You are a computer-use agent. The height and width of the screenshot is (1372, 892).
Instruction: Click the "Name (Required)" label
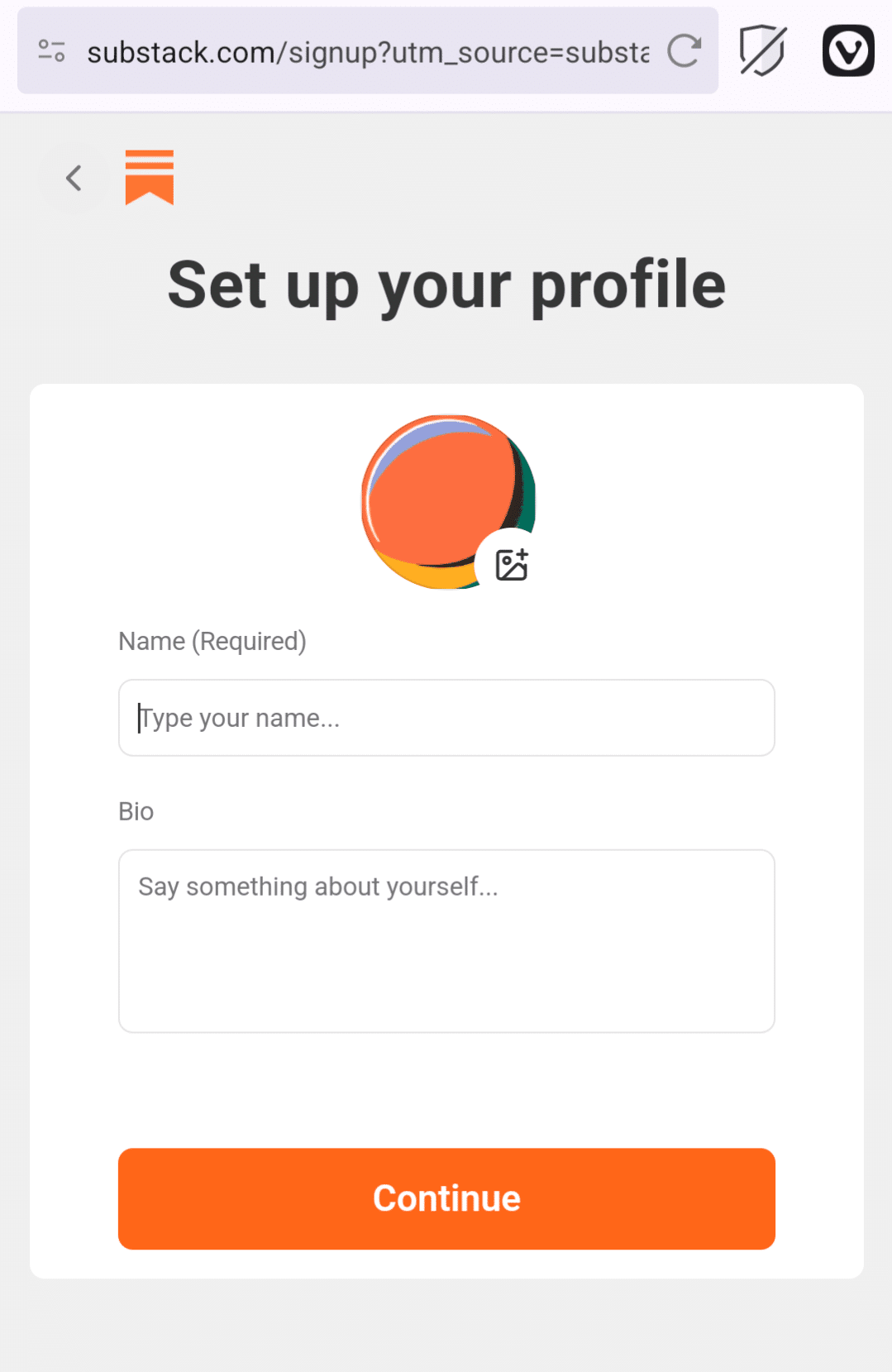[x=212, y=641]
